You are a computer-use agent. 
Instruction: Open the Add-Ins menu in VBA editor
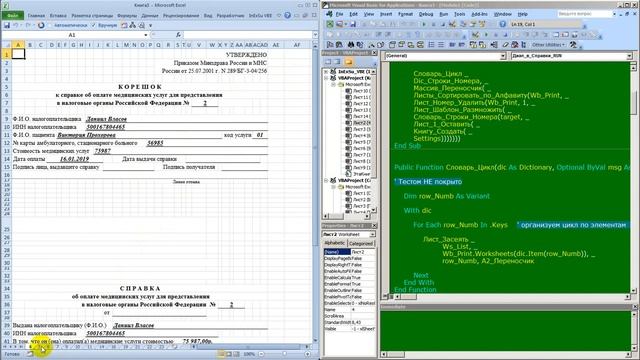(x=479, y=14)
